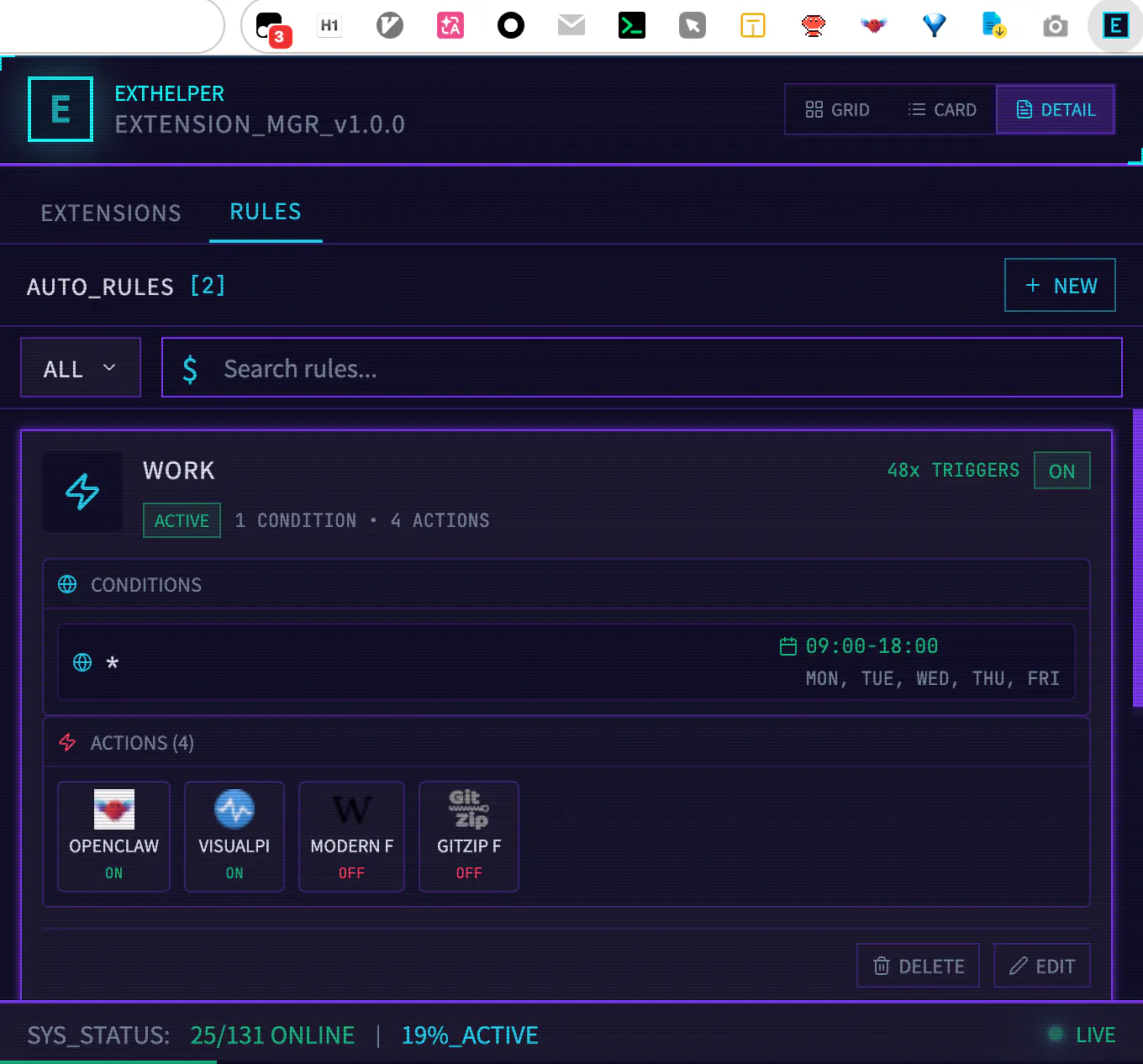Click the globe icon beside asterisk condition

tap(82, 662)
